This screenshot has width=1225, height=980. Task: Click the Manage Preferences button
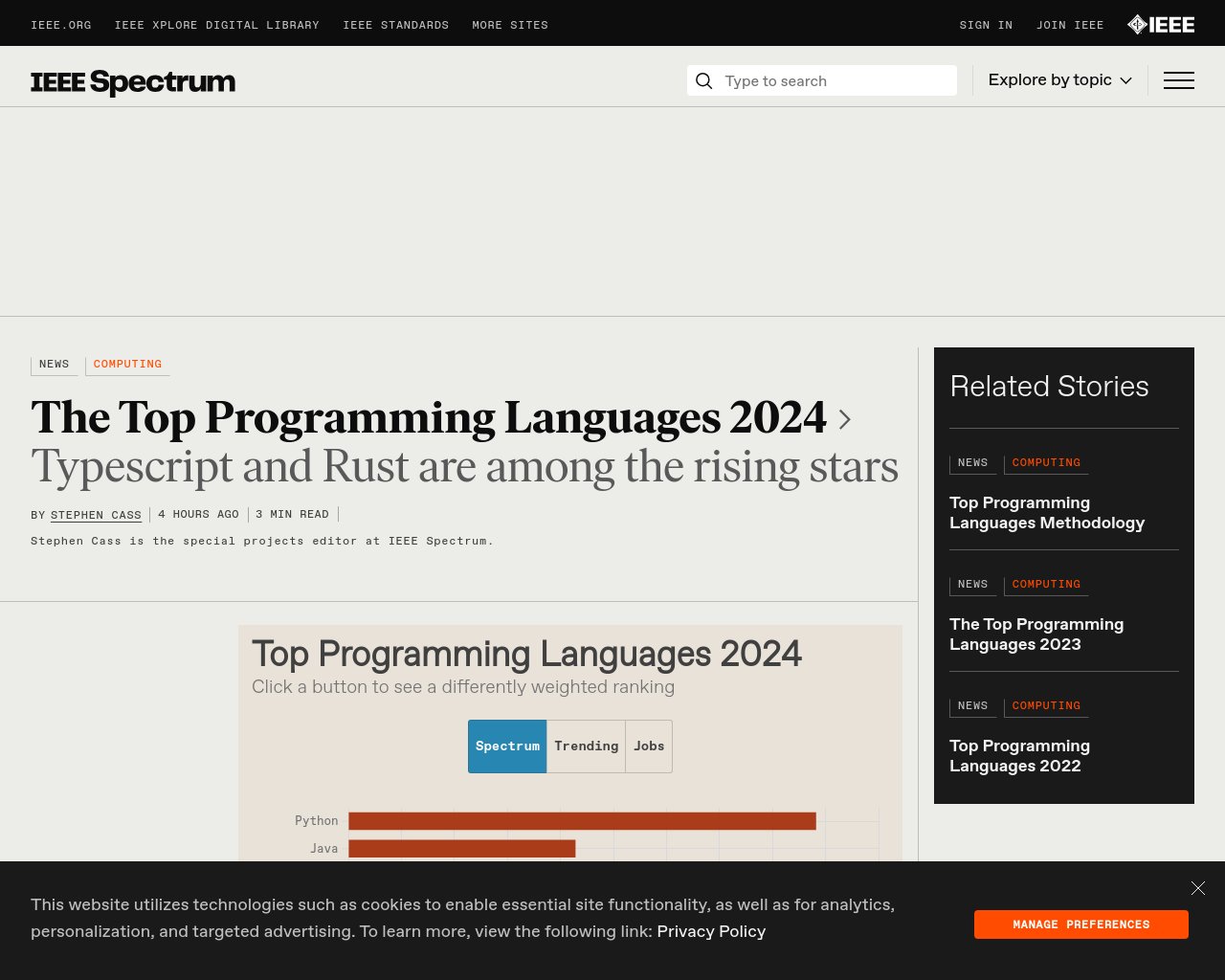(x=1081, y=924)
